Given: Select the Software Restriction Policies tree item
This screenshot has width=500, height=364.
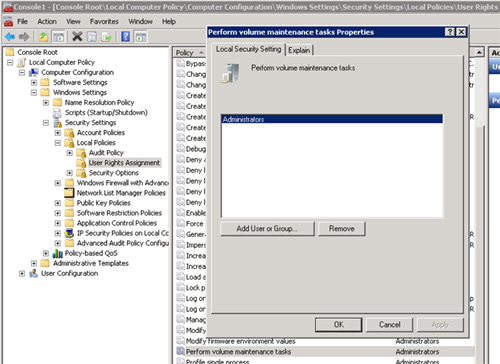Looking at the screenshot, I should 119,213.
